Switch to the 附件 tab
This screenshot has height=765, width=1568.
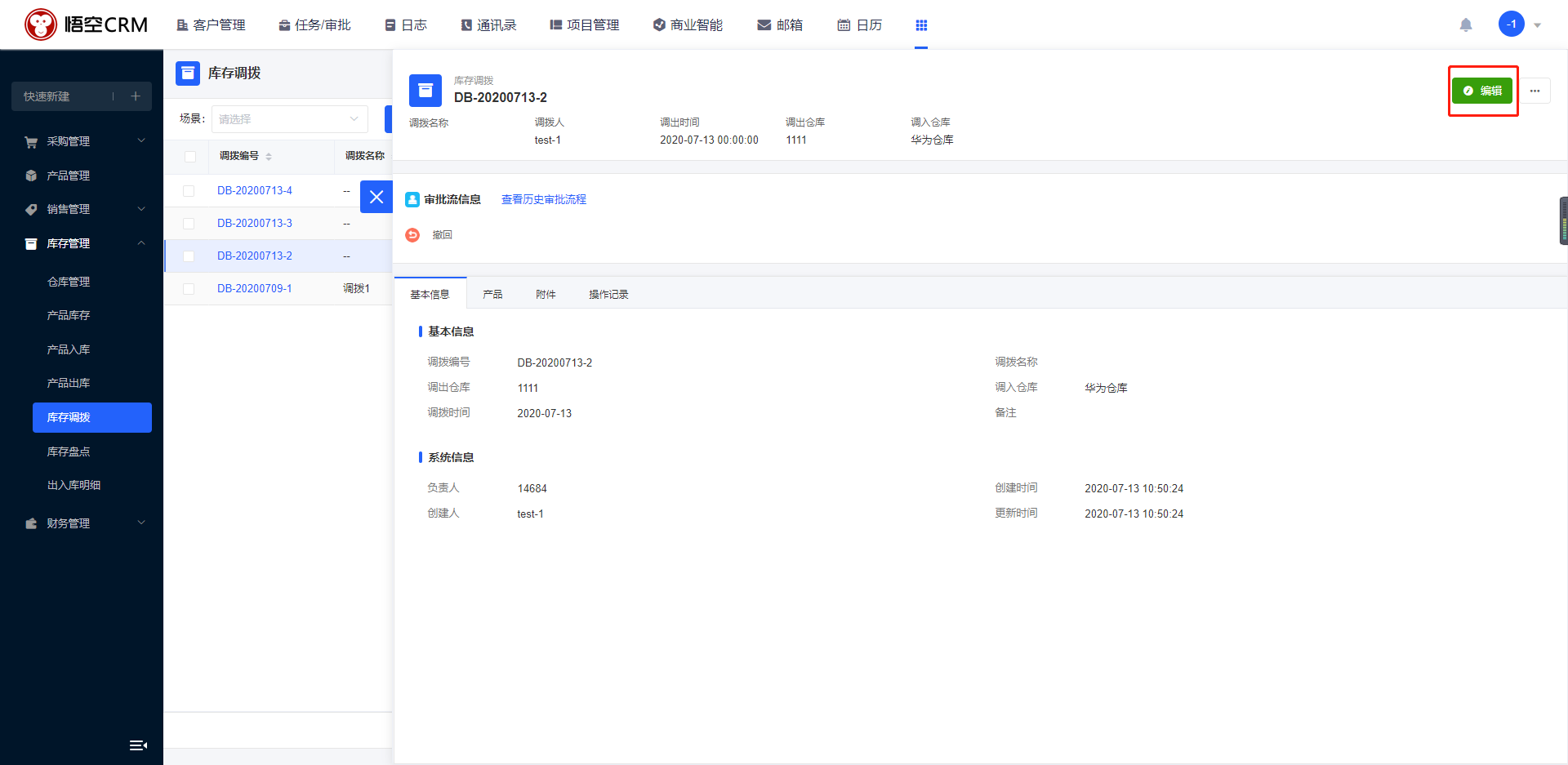546,294
